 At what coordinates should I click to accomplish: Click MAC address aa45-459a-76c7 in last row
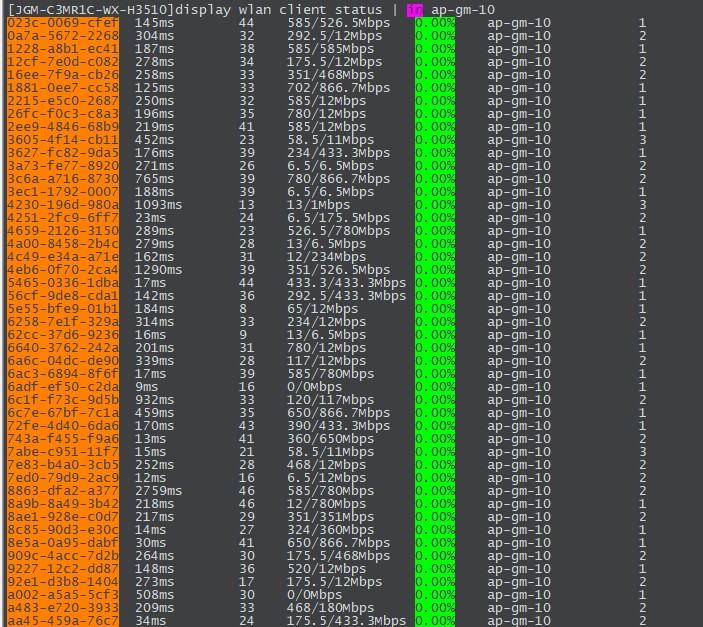pos(62,620)
